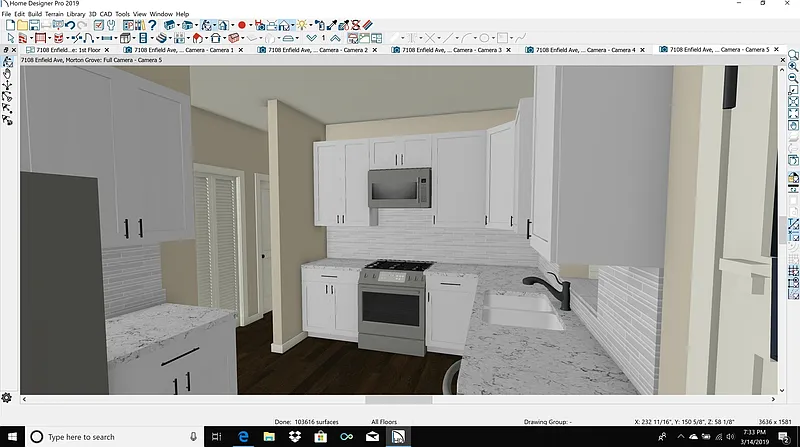
Task: Click the red record walkthrough icon
Action: 242,24
